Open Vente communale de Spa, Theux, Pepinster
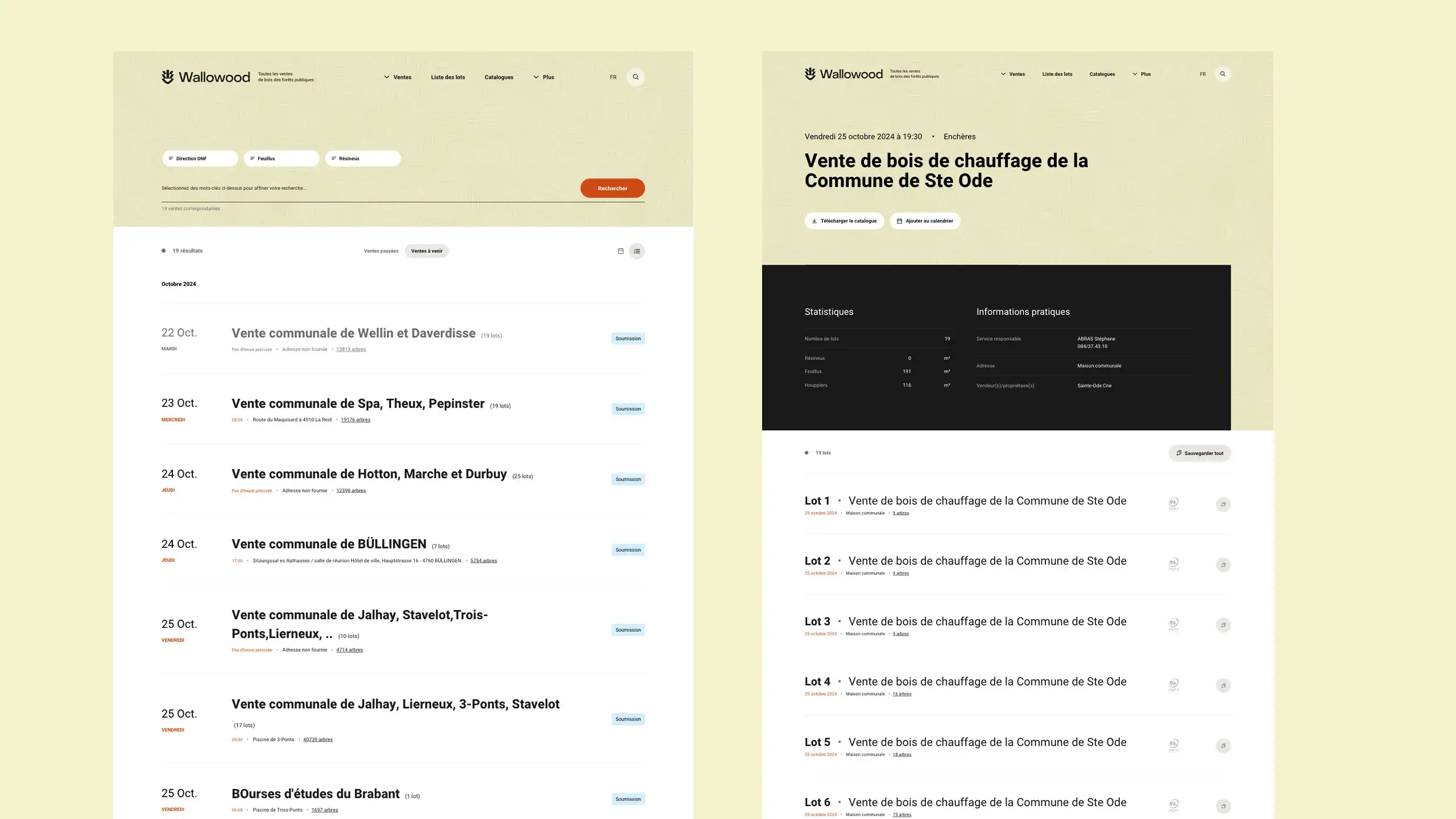 [358, 404]
